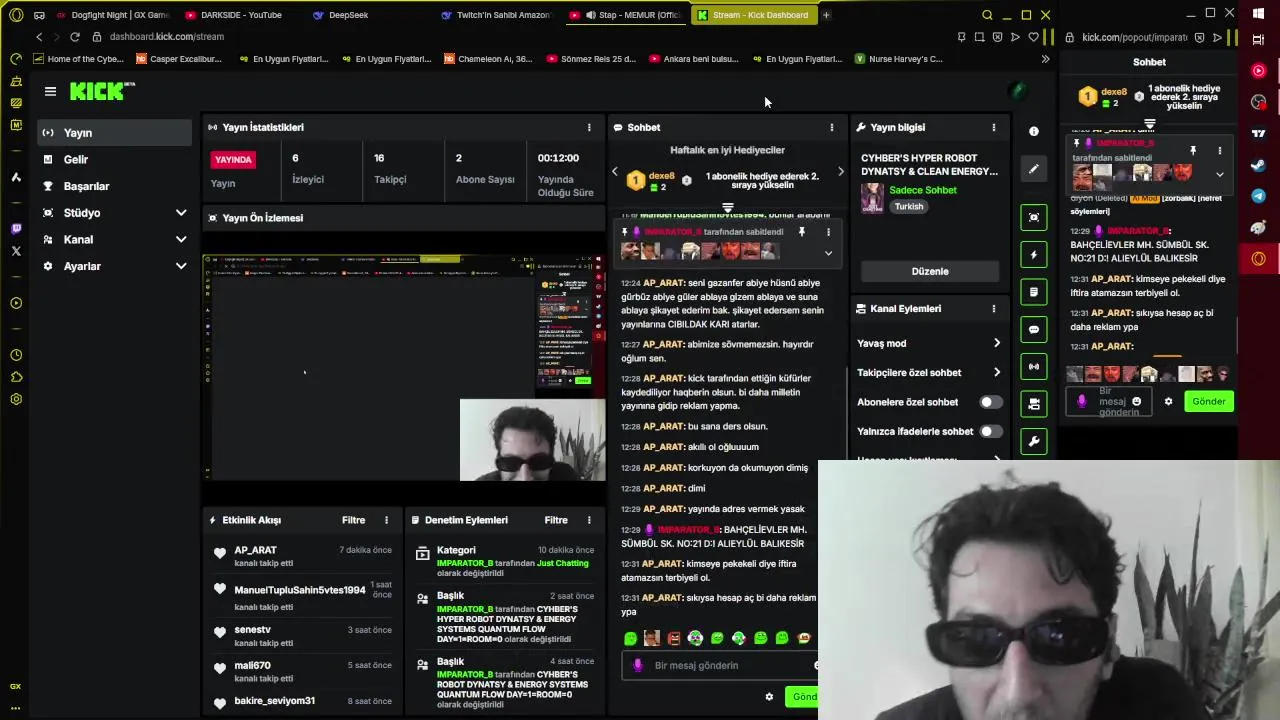
Task: Open Nurse Harvey's bookmark
Action: (898, 59)
